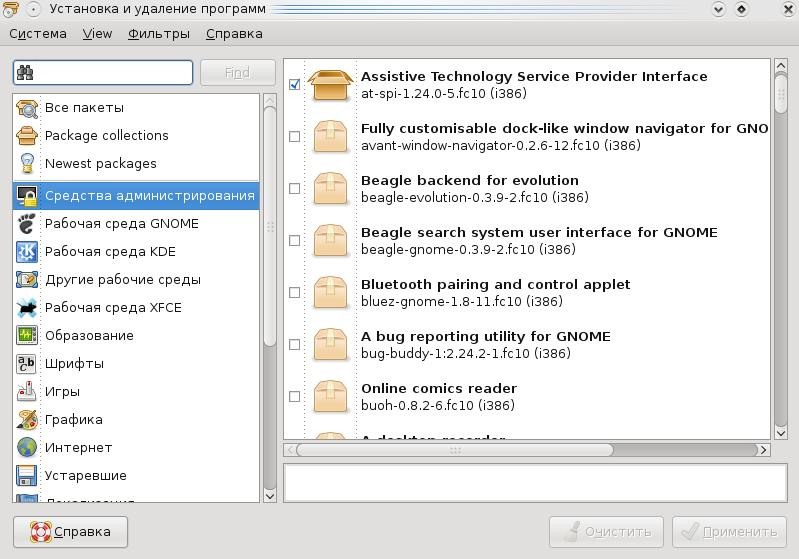Click the Графика paint palette icon

(27, 419)
